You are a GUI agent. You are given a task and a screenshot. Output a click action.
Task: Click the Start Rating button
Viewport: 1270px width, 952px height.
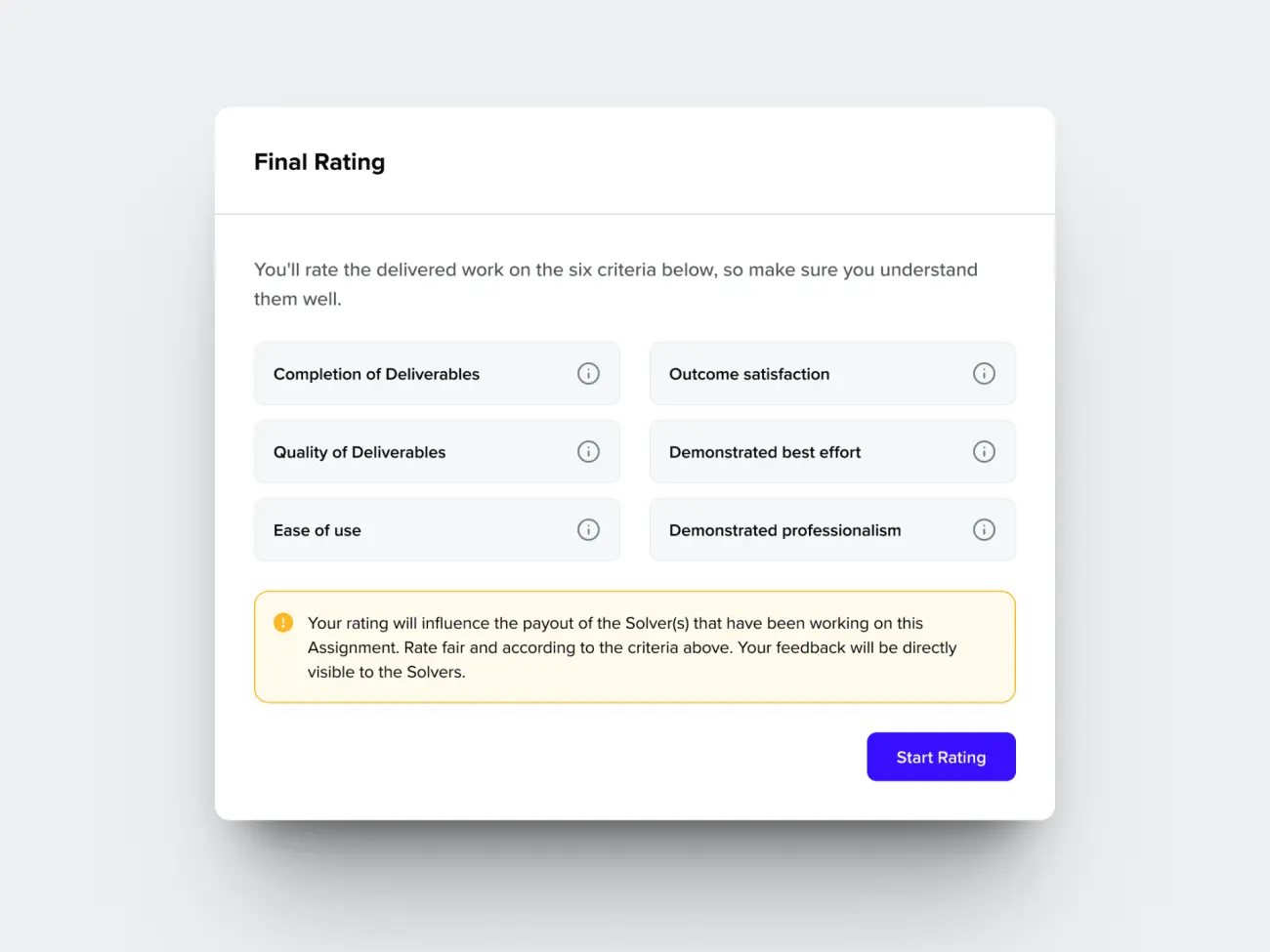click(941, 757)
